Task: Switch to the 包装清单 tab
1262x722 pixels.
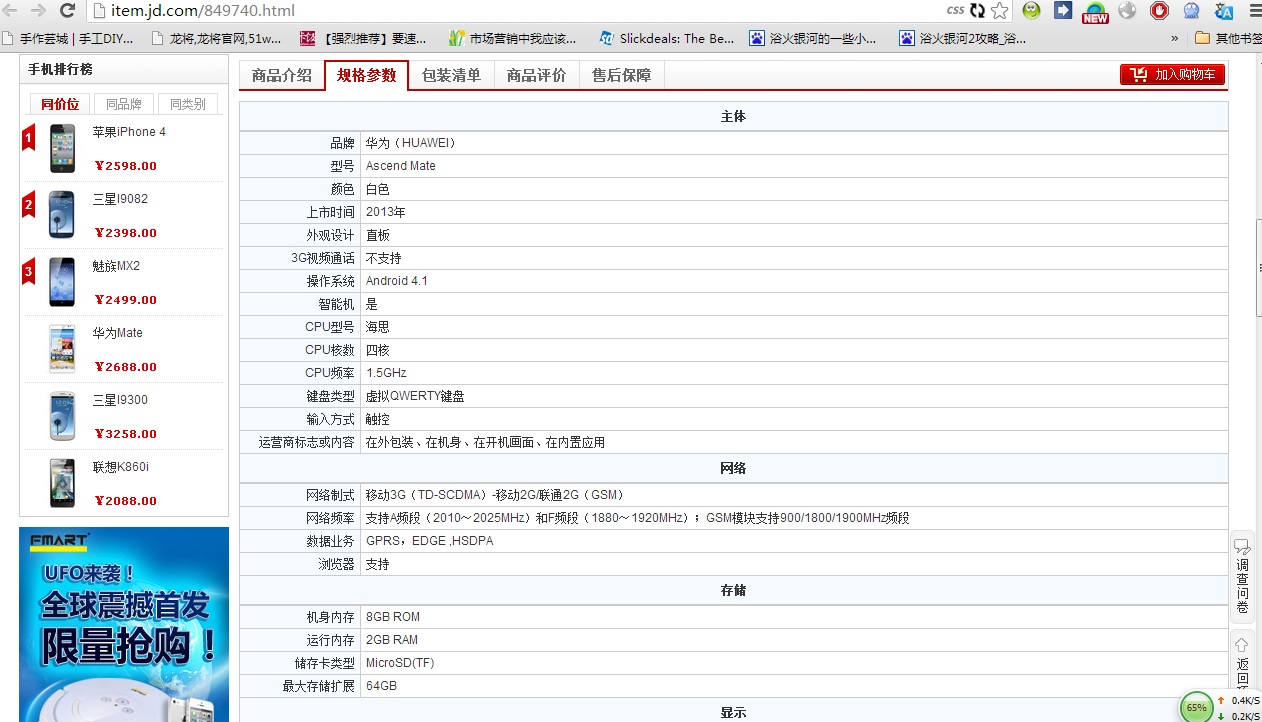Action: click(x=452, y=75)
